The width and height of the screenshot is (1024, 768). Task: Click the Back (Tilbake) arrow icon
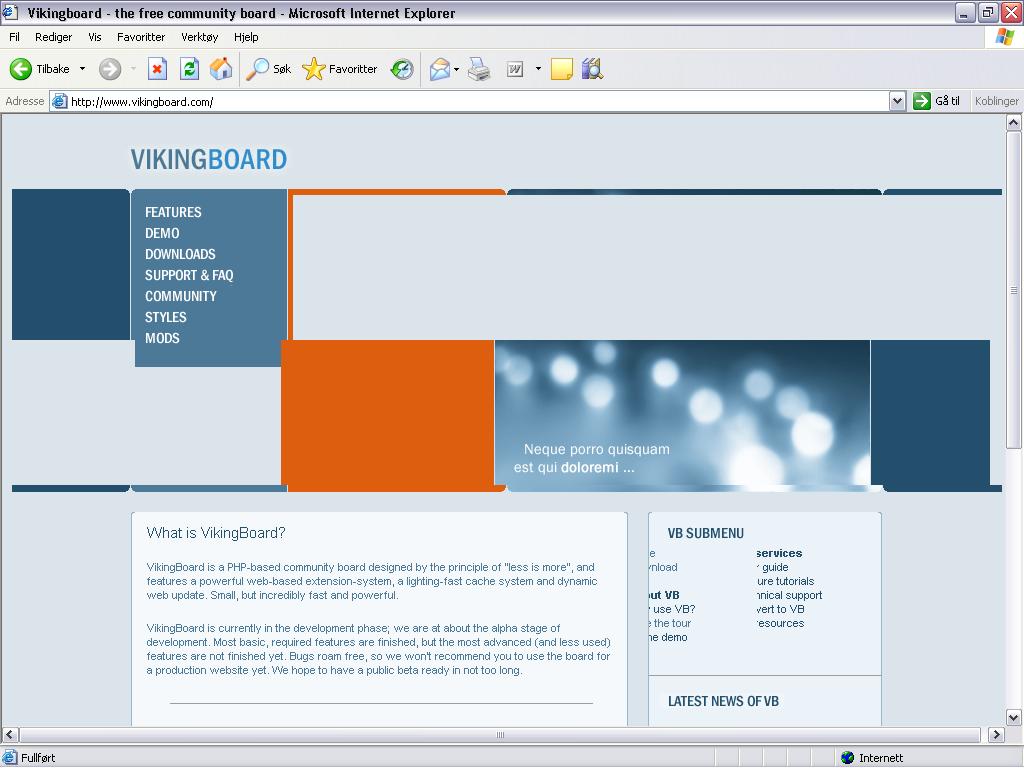(21, 69)
